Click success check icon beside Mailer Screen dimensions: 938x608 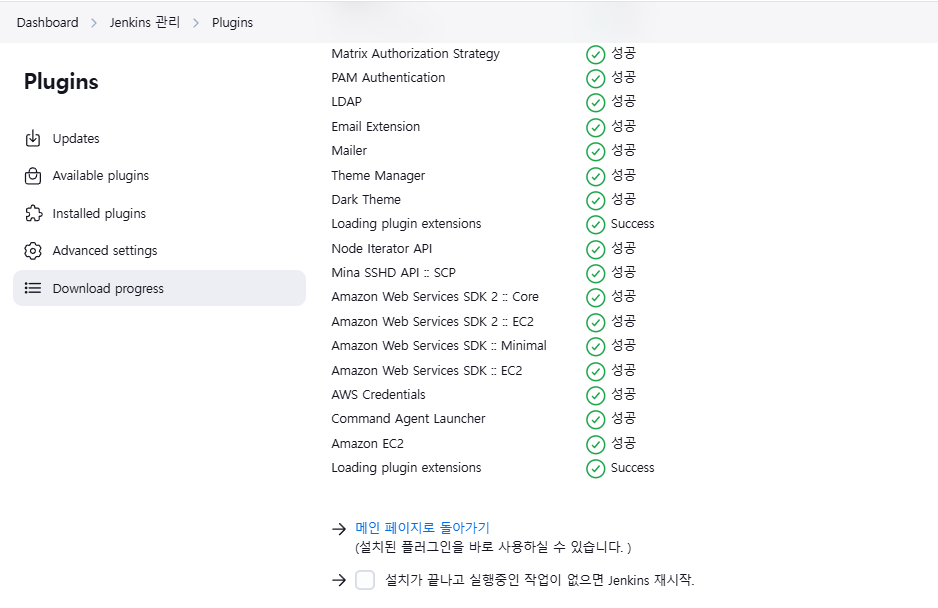pyautogui.click(x=595, y=151)
